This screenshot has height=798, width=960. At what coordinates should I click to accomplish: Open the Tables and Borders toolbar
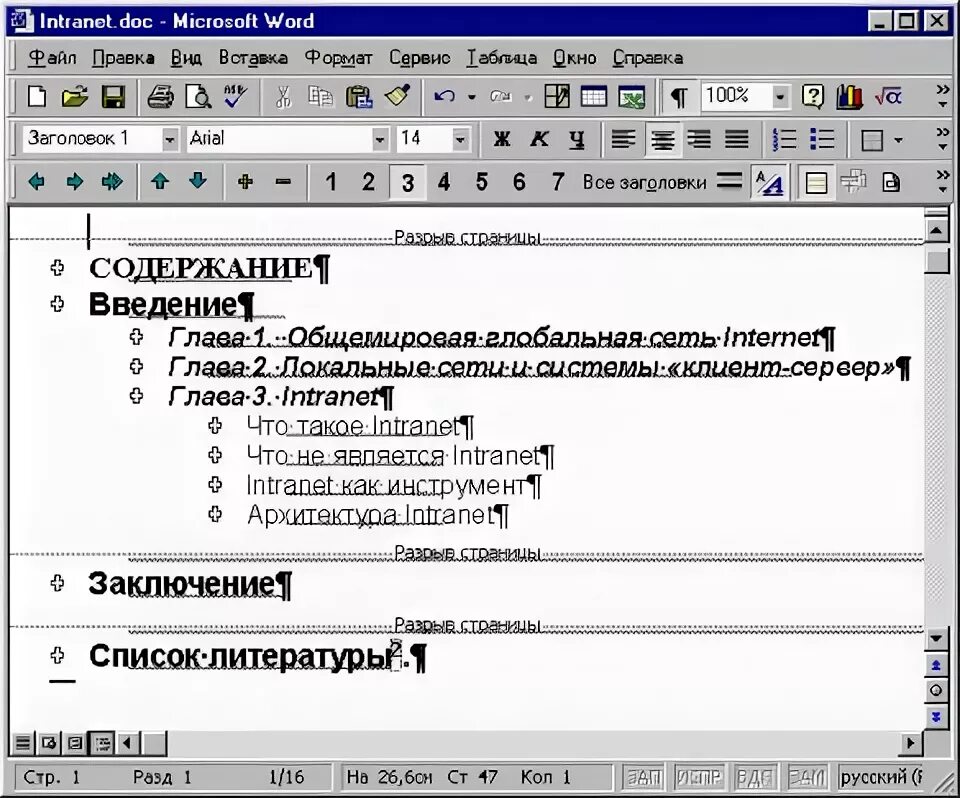click(557, 97)
